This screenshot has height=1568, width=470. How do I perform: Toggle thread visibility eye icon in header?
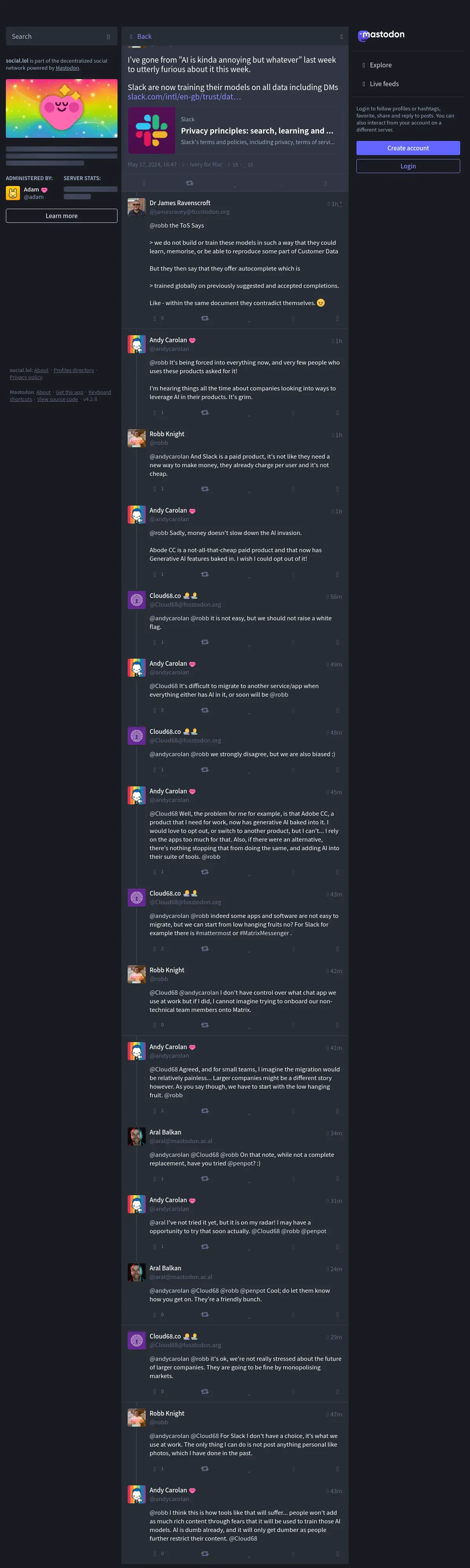[x=341, y=36]
